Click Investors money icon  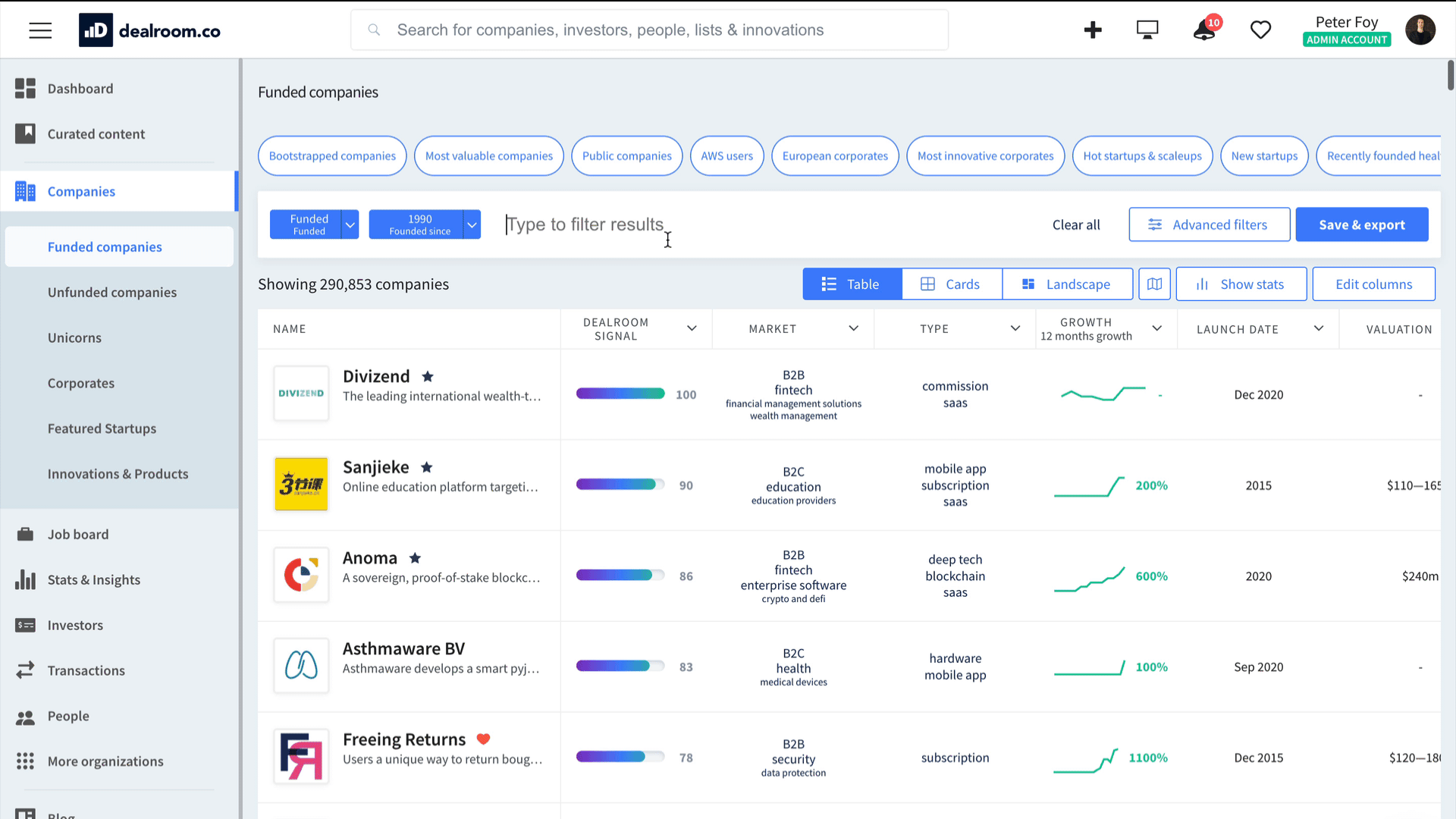coord(25,626)
